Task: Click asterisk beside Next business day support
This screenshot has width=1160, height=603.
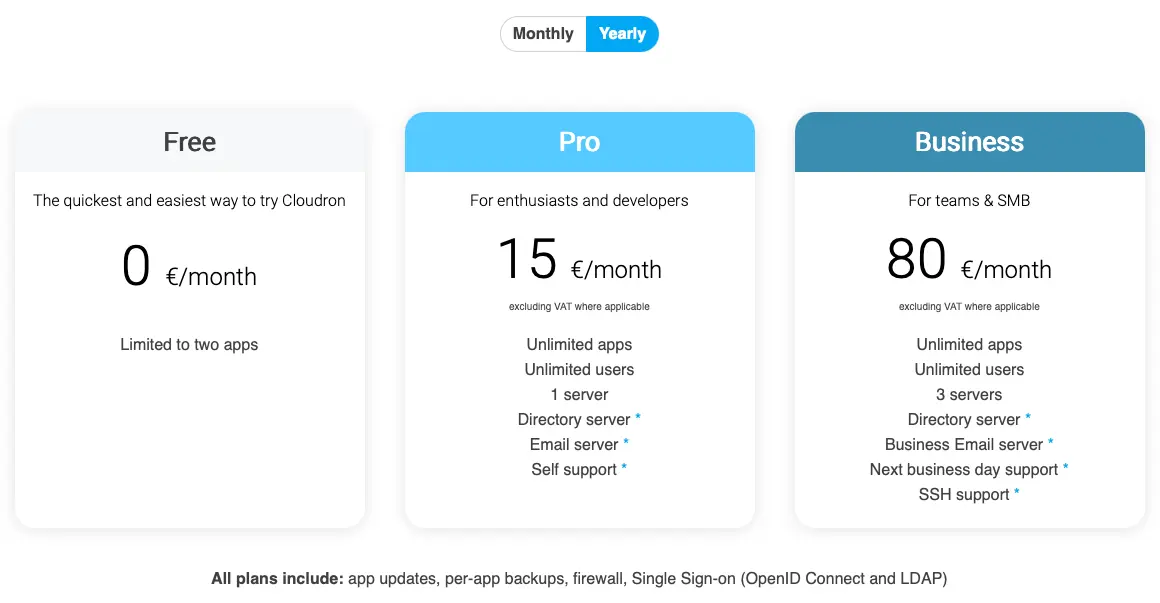Action: coord(1065,468)
